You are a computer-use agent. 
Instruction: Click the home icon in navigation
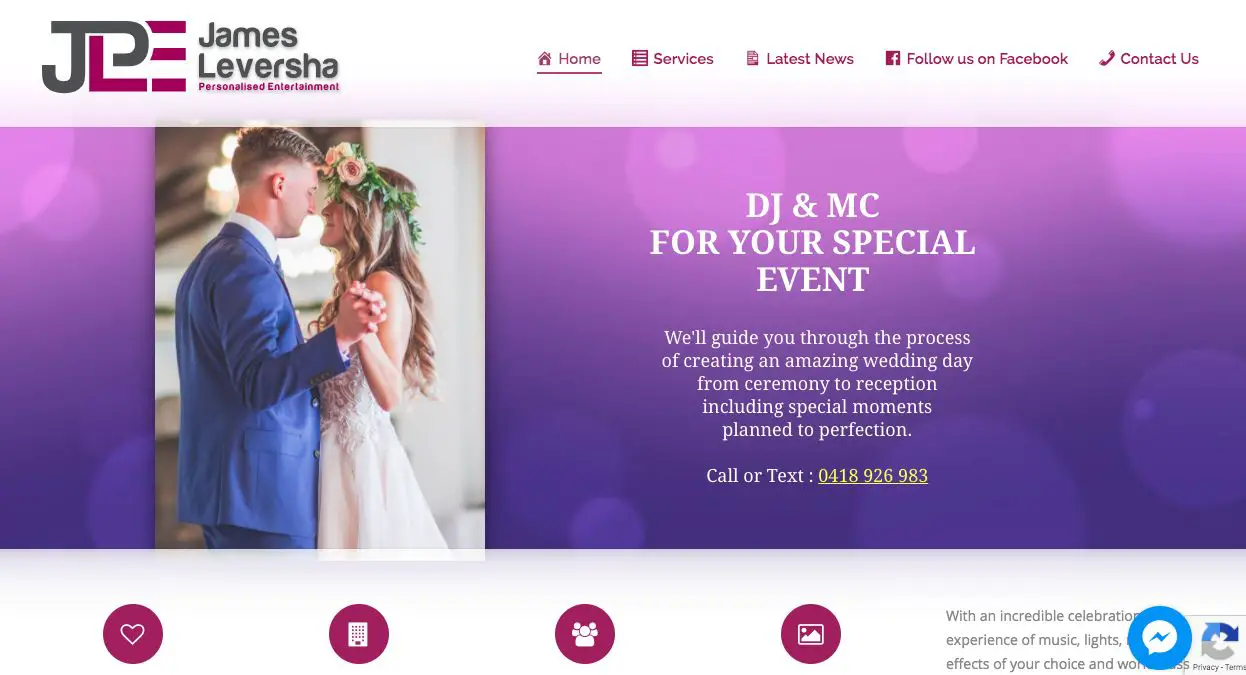(545, 59)
